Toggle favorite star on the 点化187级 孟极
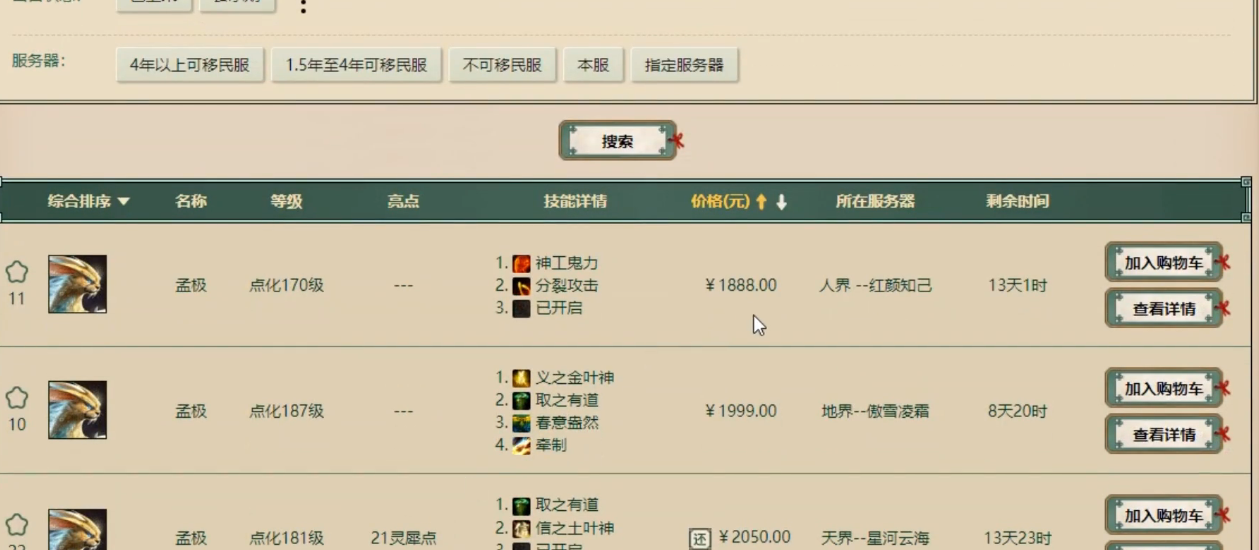 pyautogui.click(x=17, y=398)
